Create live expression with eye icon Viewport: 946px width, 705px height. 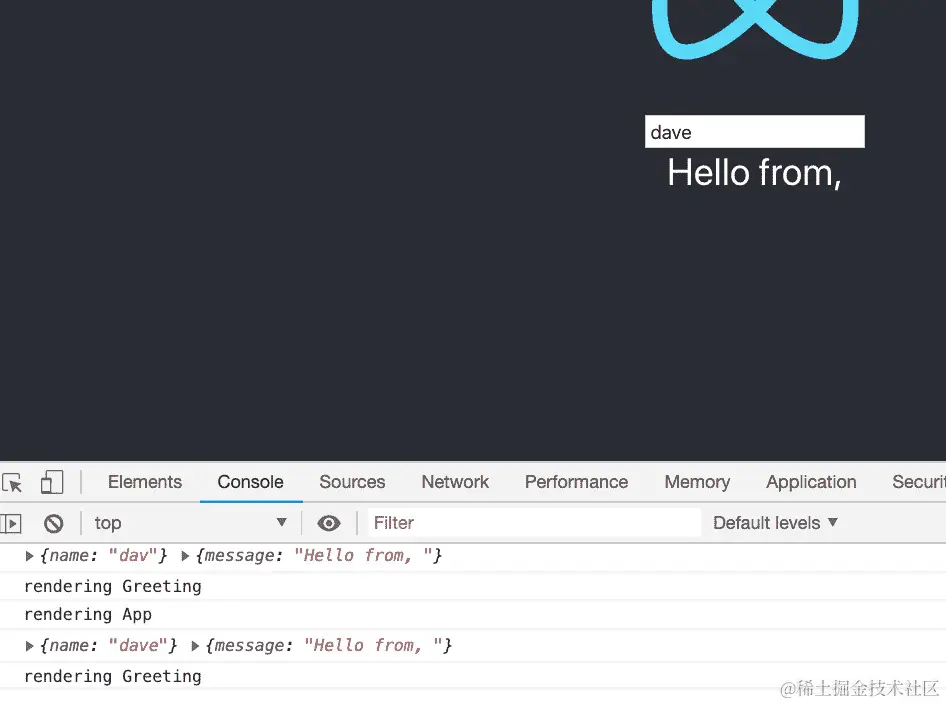coord(329,523)
